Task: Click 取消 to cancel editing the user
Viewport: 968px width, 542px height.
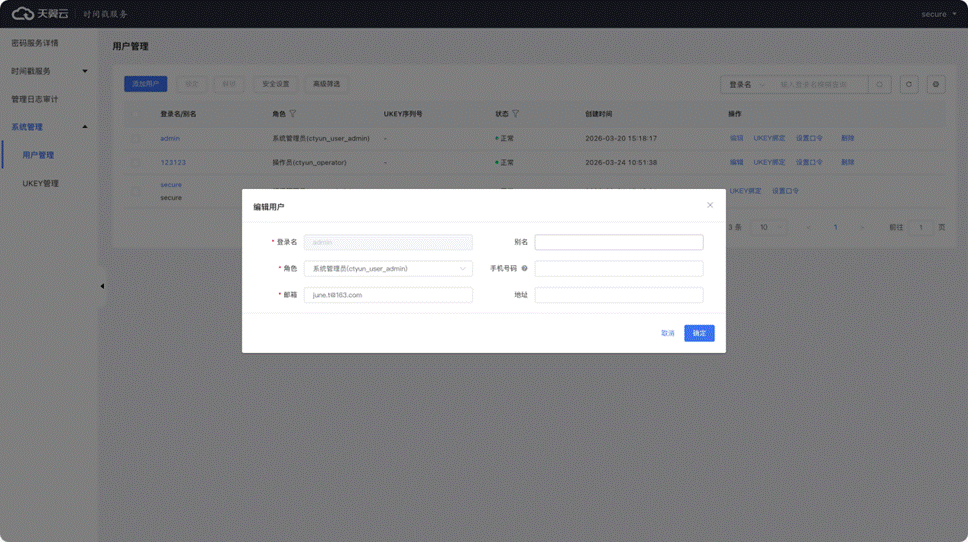Action: [x=667, y=333]
